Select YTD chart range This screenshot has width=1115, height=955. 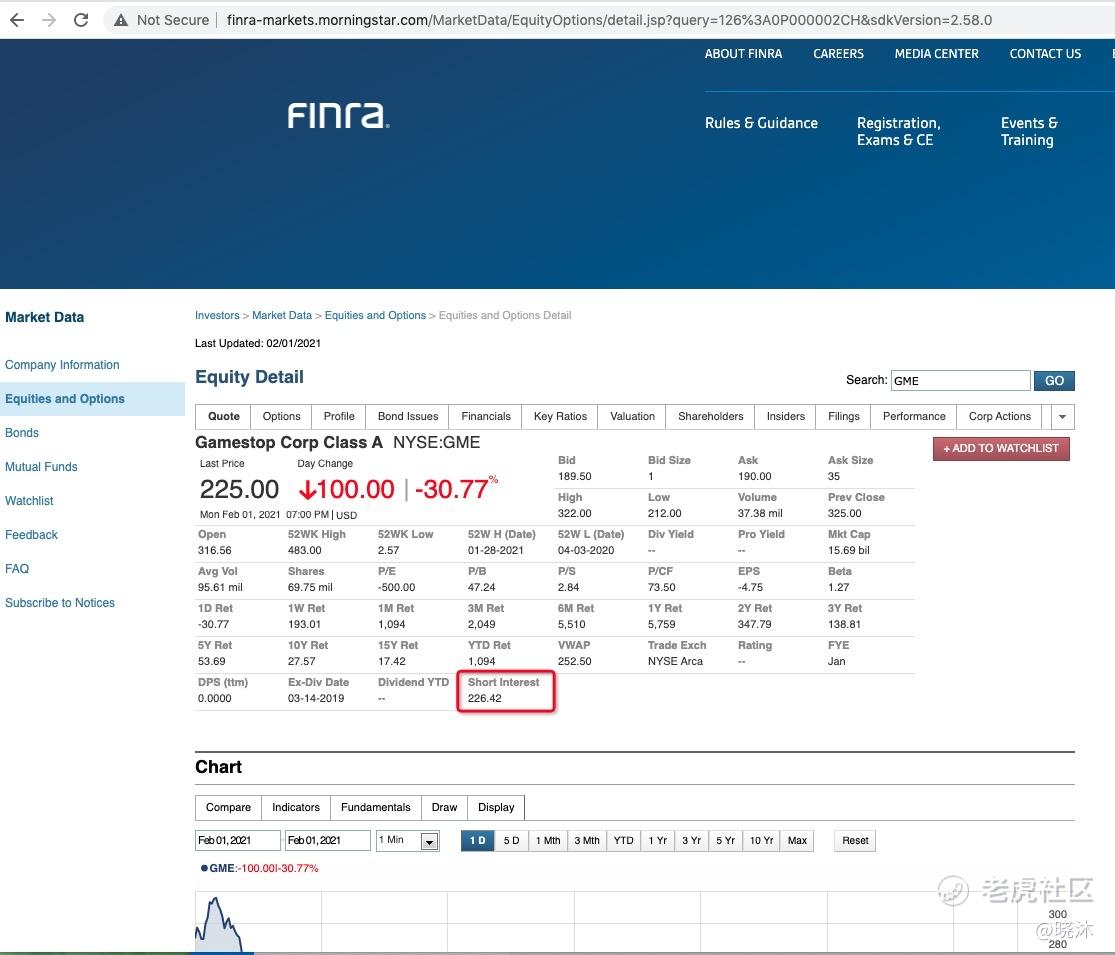coord(624,841)
